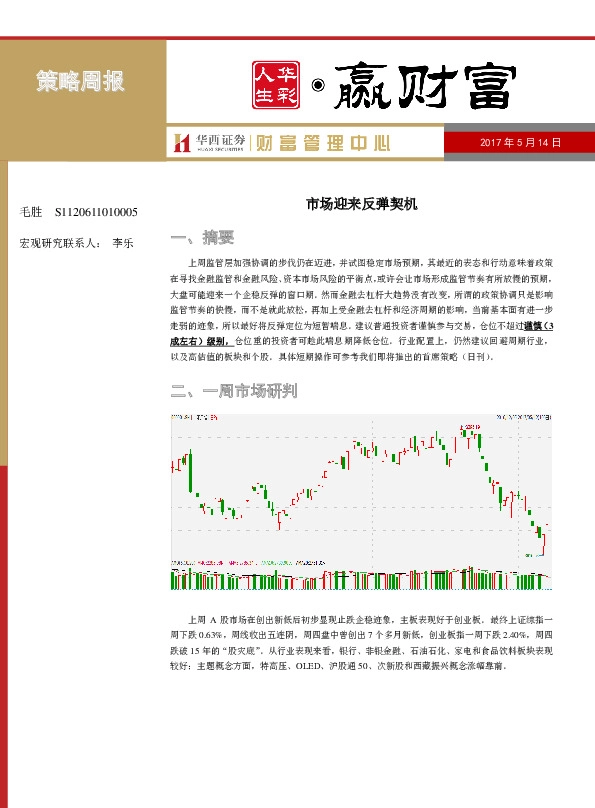Click the 赢财富 calligraphy title

(424, 87)
